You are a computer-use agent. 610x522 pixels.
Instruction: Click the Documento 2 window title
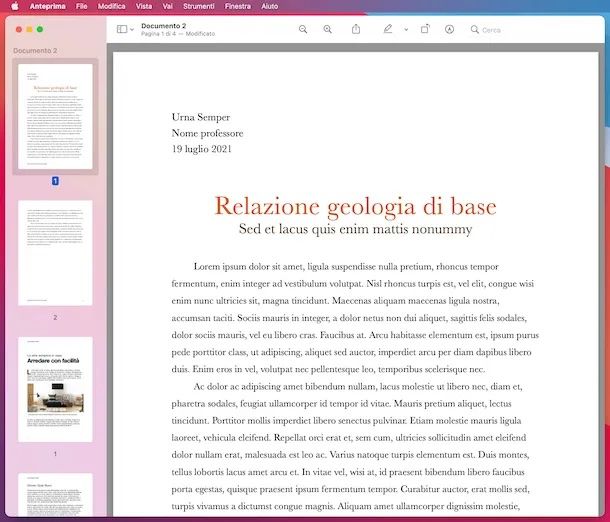point(163,26)
